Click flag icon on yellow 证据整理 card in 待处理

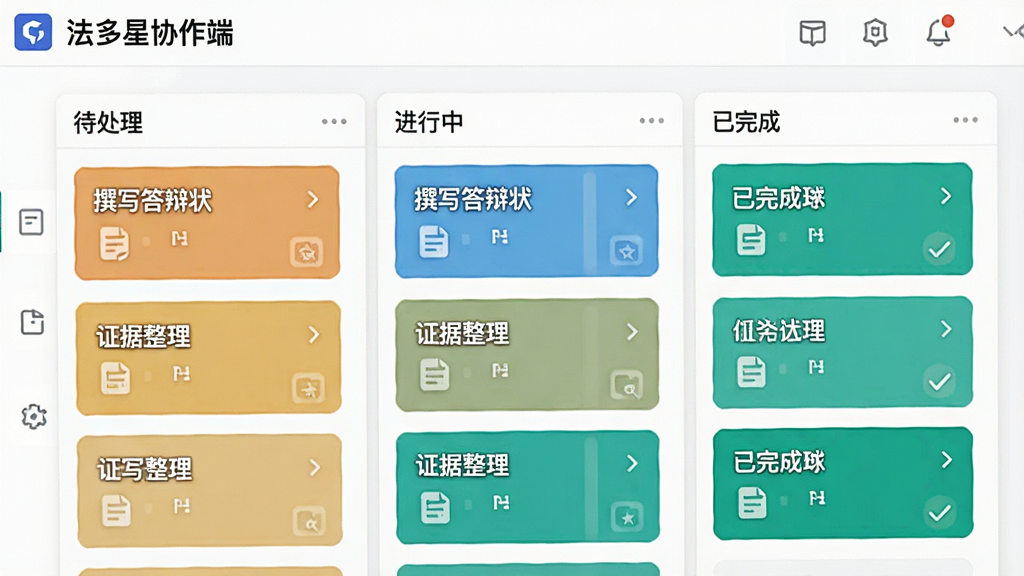coord(182,374)
